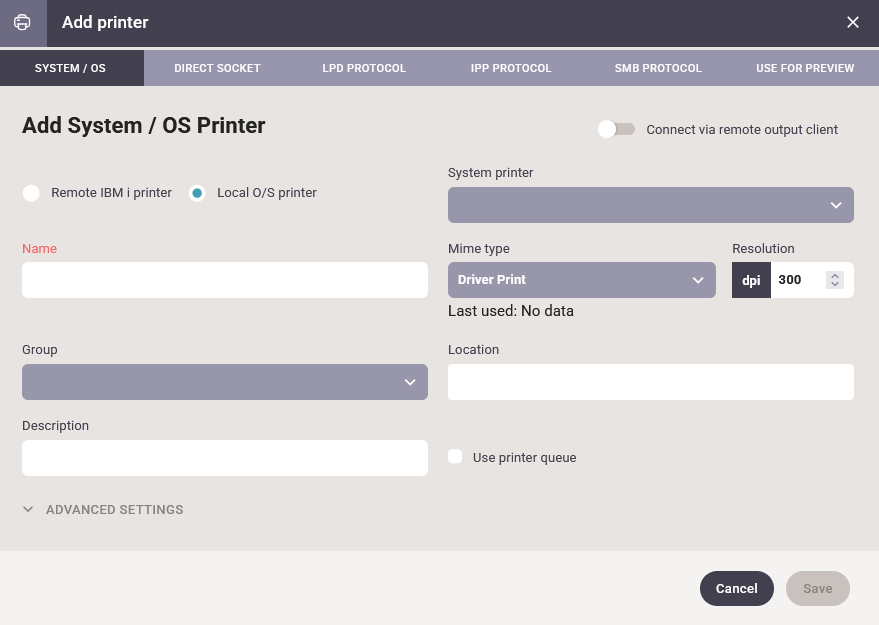Go to the IPP Protocol tab
This screenshot has height=625, width=879.
(x=511, y=68)
